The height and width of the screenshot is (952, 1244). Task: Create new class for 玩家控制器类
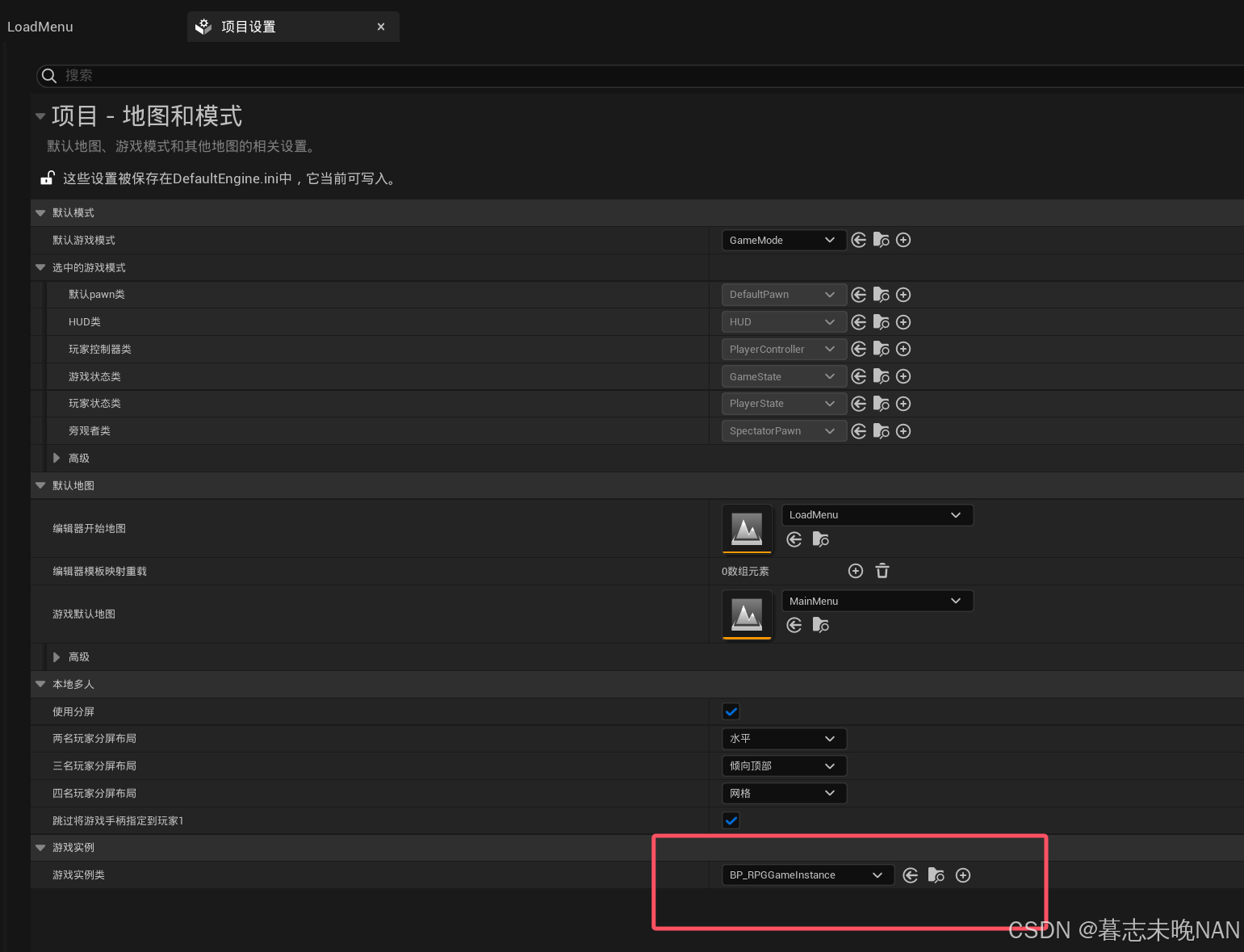903,349
